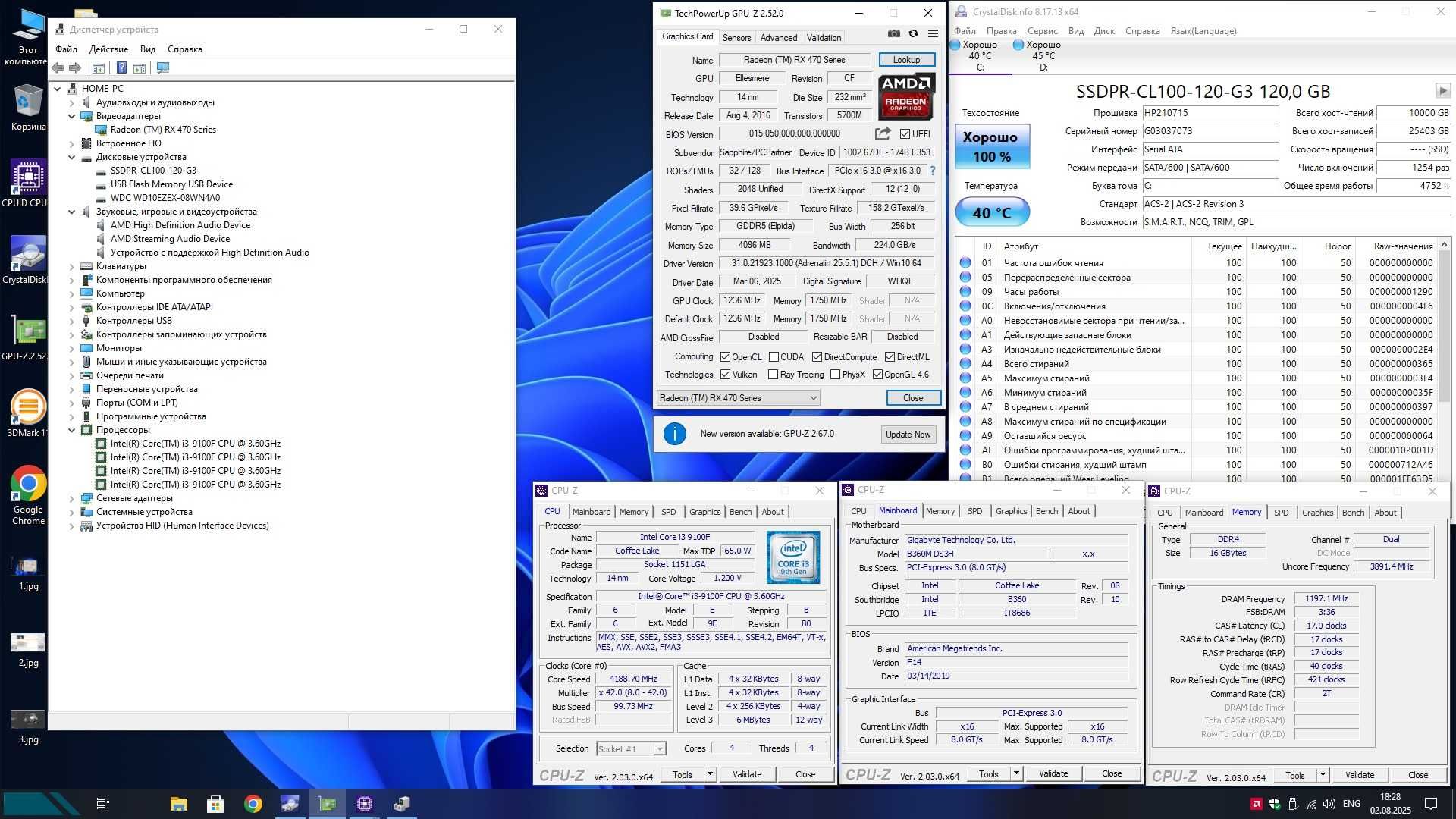Viewport: 1456px width, 819px height.
Task: Click the Chrome icon in the taskbar
Action: [x=253, y=804]
